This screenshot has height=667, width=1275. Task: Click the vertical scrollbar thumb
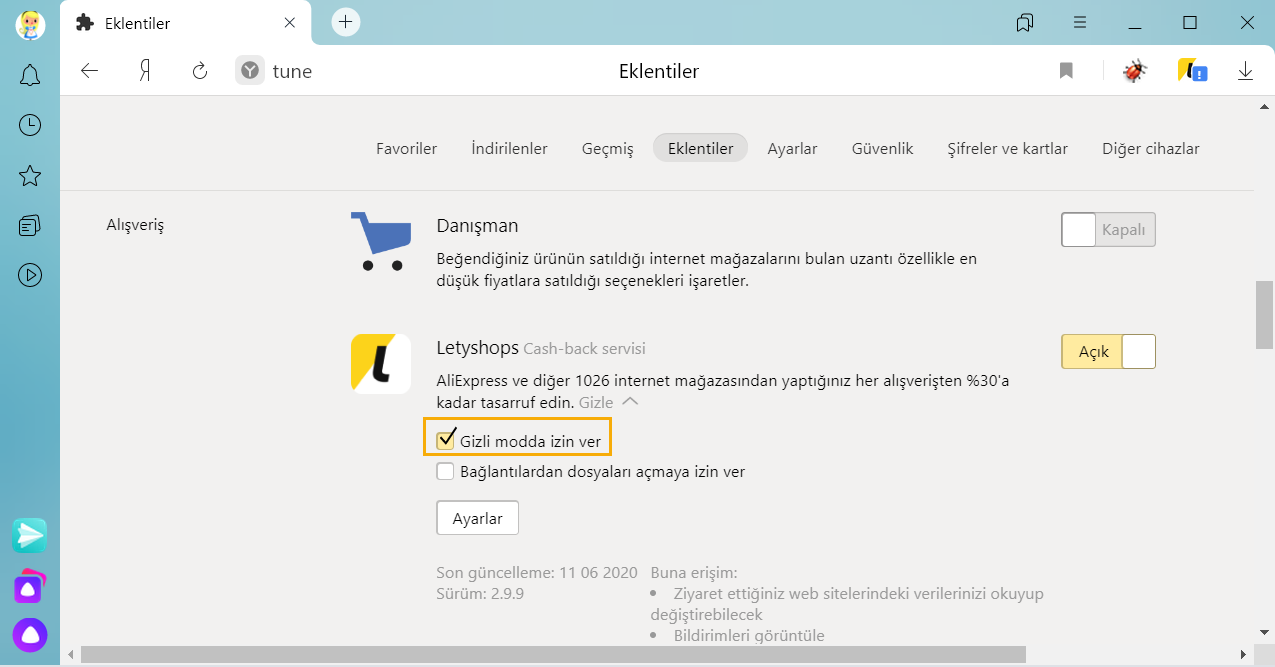click(x=1265, y=316)
